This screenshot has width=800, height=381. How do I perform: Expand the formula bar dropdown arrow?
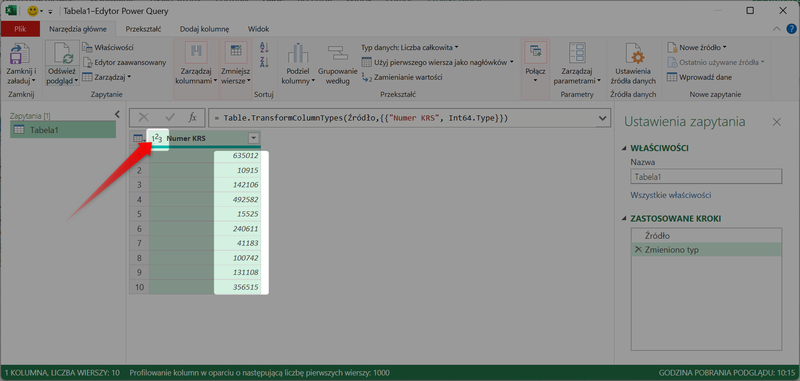click(602, 118)
